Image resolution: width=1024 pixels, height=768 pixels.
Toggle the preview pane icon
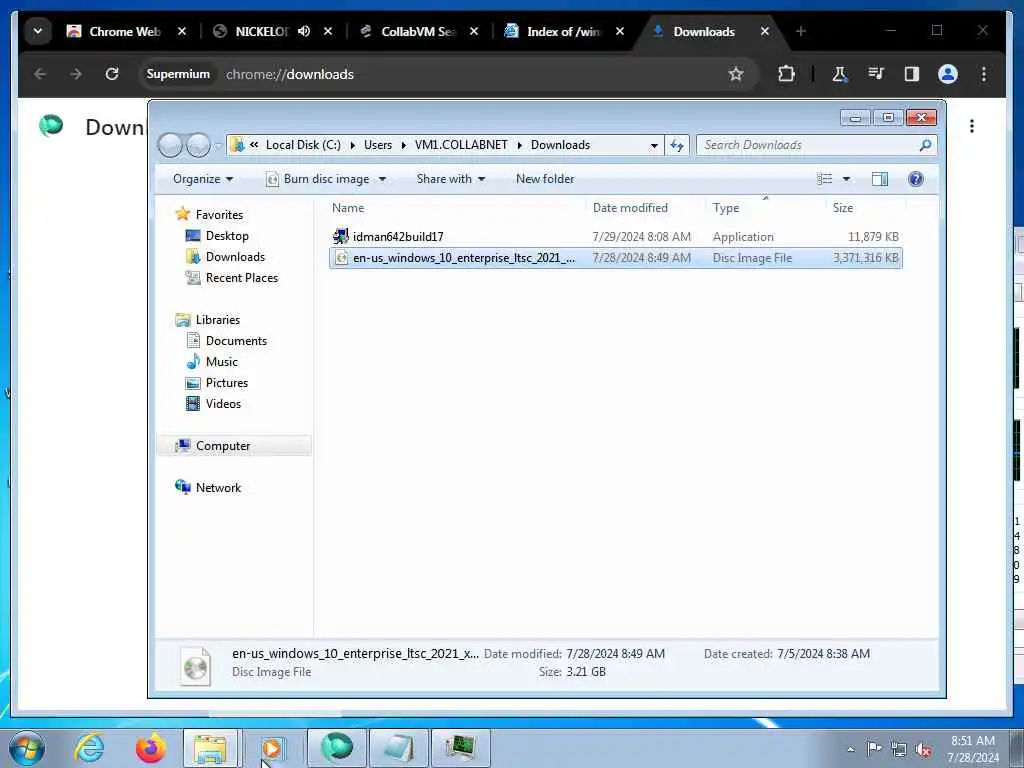pyautogui.click(x=880, y=179)
